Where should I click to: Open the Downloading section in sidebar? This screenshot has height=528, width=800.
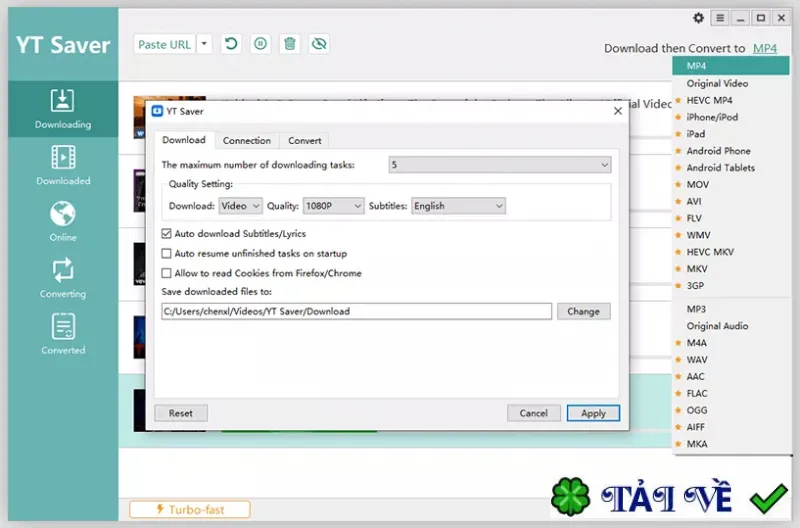click(x=63, y=109)
